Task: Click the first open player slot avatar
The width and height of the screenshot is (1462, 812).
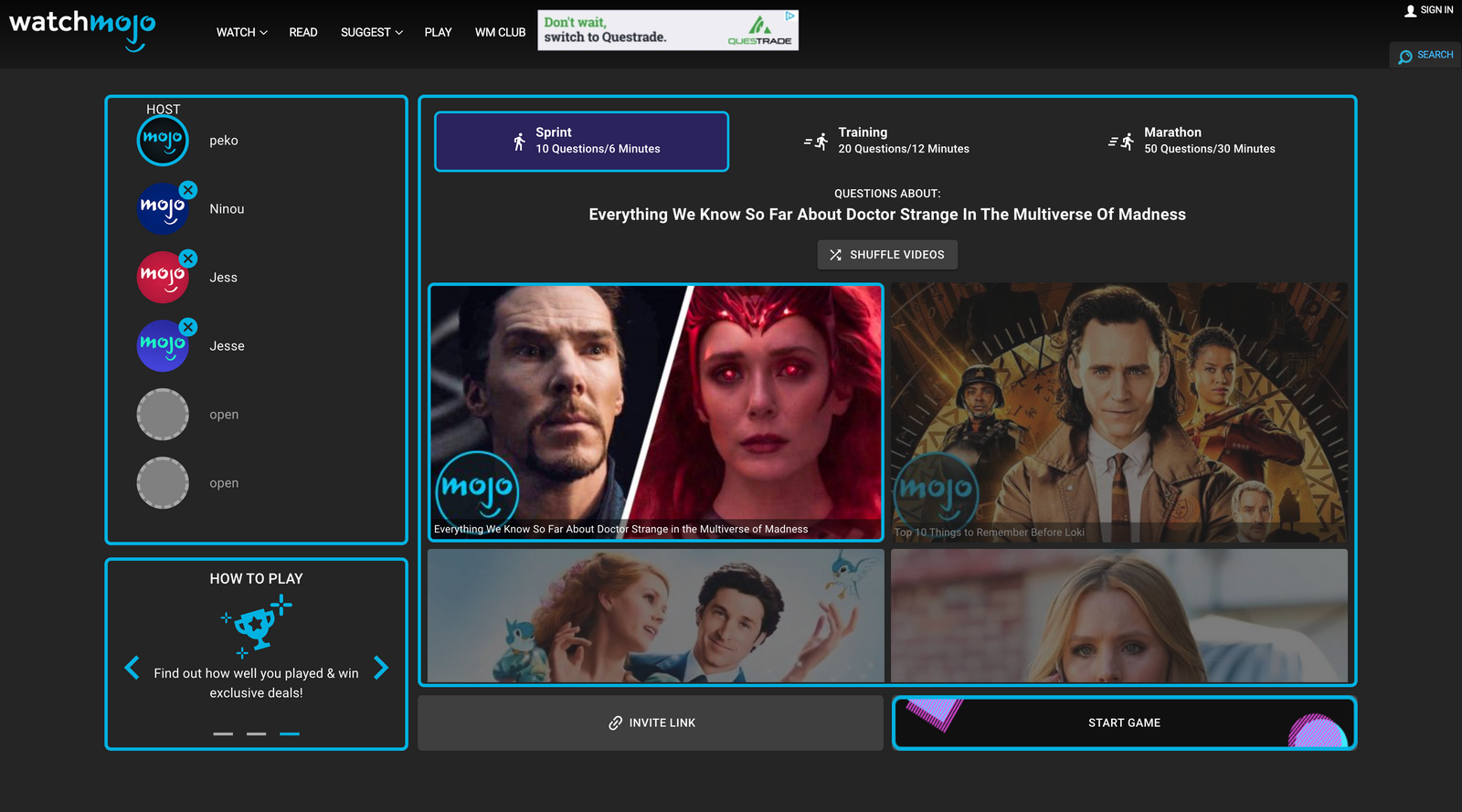Action: point(163,415)
